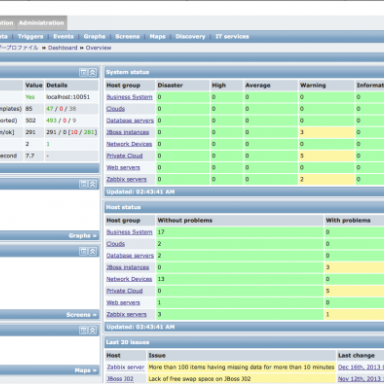The image size is (384, 384).
Task: Follow the Graphs » link
Action: [83, 236]
